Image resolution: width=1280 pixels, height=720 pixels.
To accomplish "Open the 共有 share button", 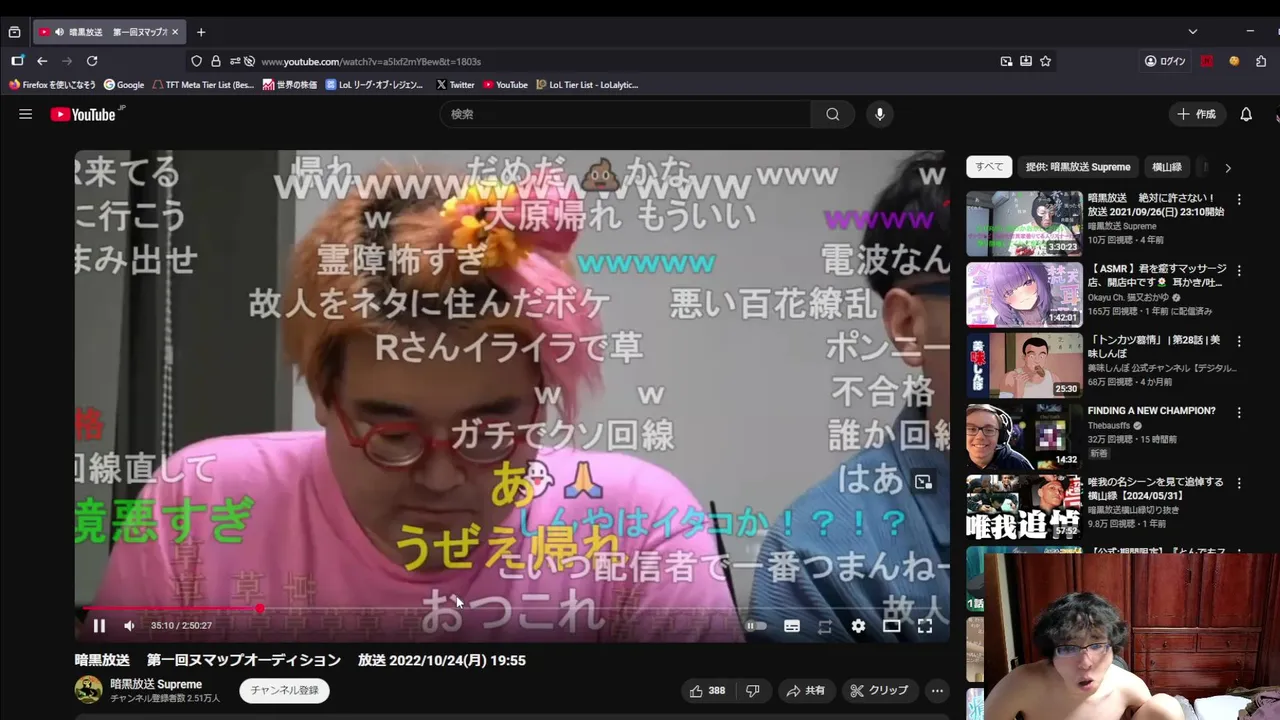I will tap(805, 690).
